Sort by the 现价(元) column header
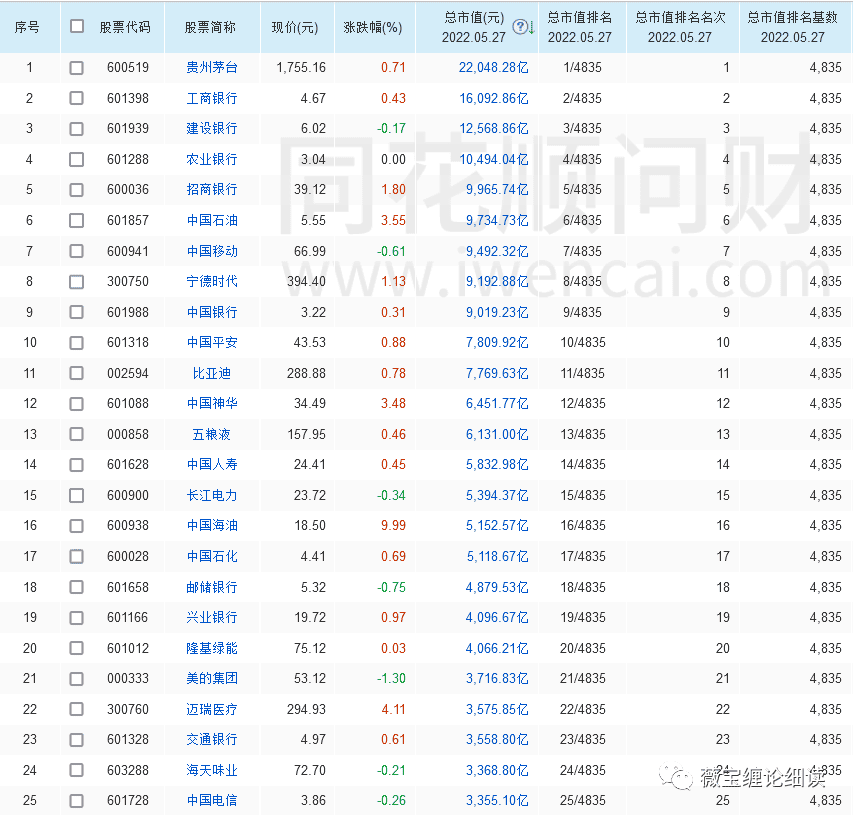The width and height of the screenshot is (853, 815). [x=295, y=27]
